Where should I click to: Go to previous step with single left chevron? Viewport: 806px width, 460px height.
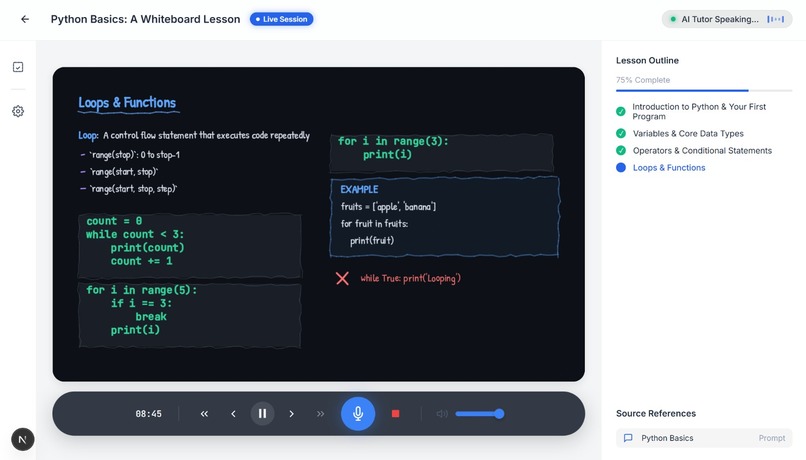[233, 414]
